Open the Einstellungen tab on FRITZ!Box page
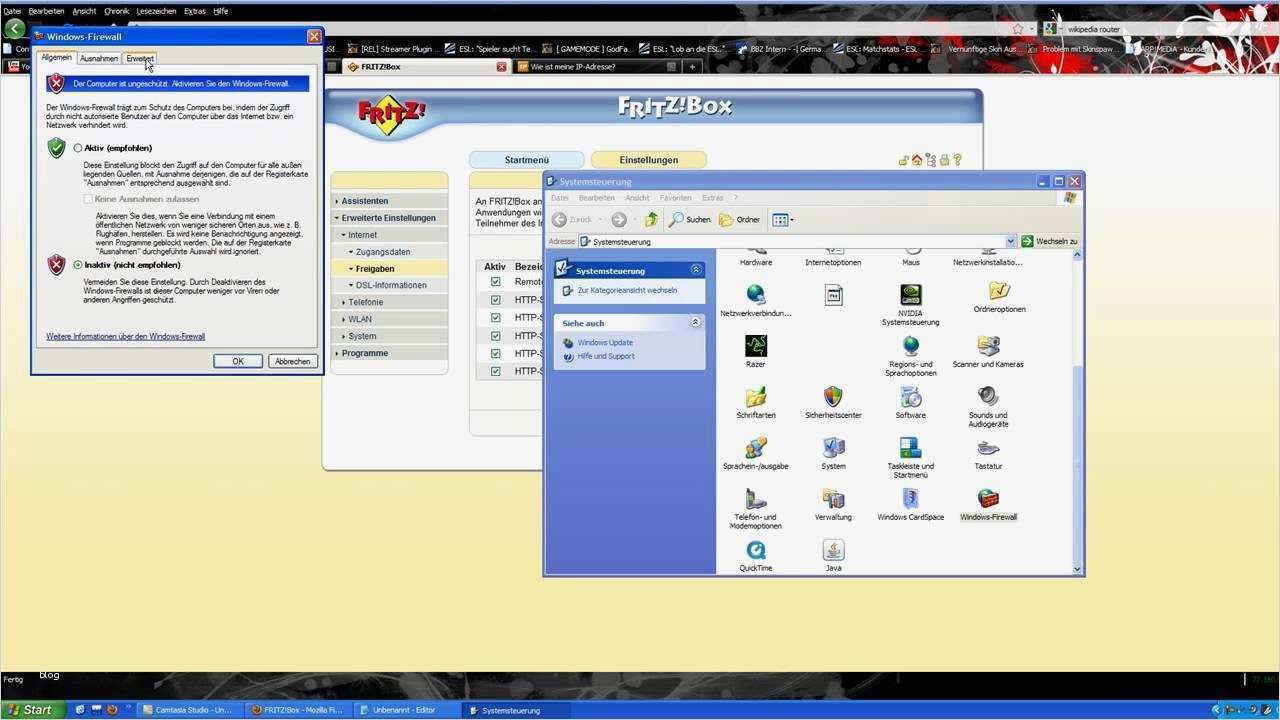1280x720 pixels. pyautogui.click(x=649, y=160)
